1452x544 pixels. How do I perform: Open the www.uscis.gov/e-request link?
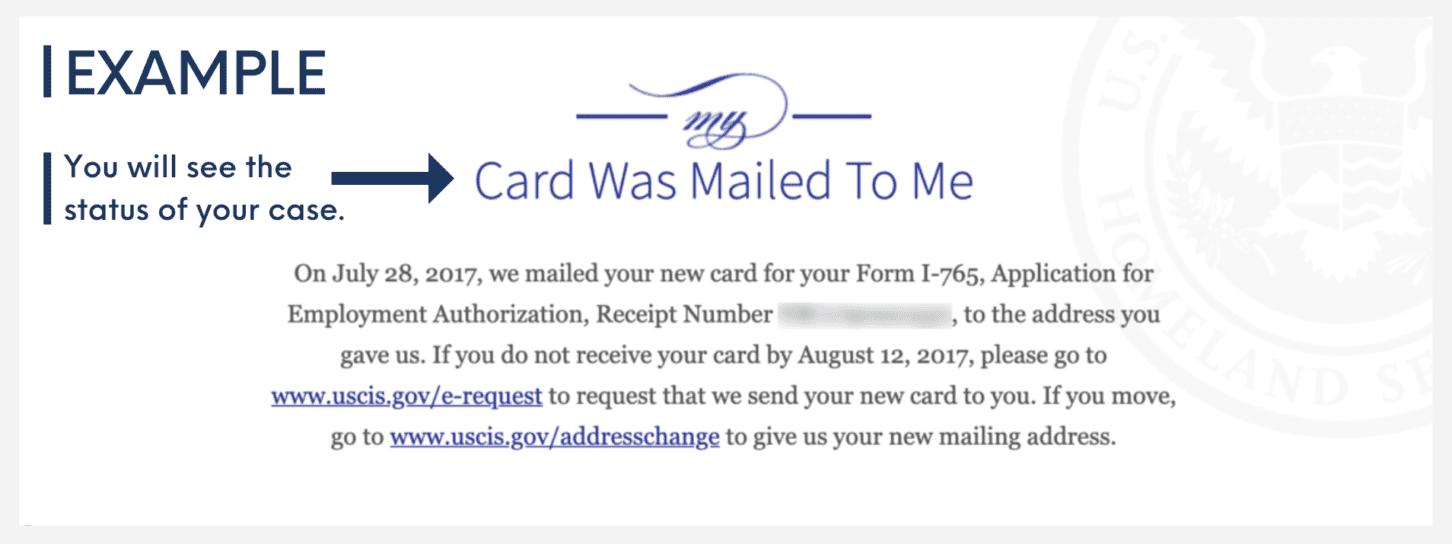406,396
